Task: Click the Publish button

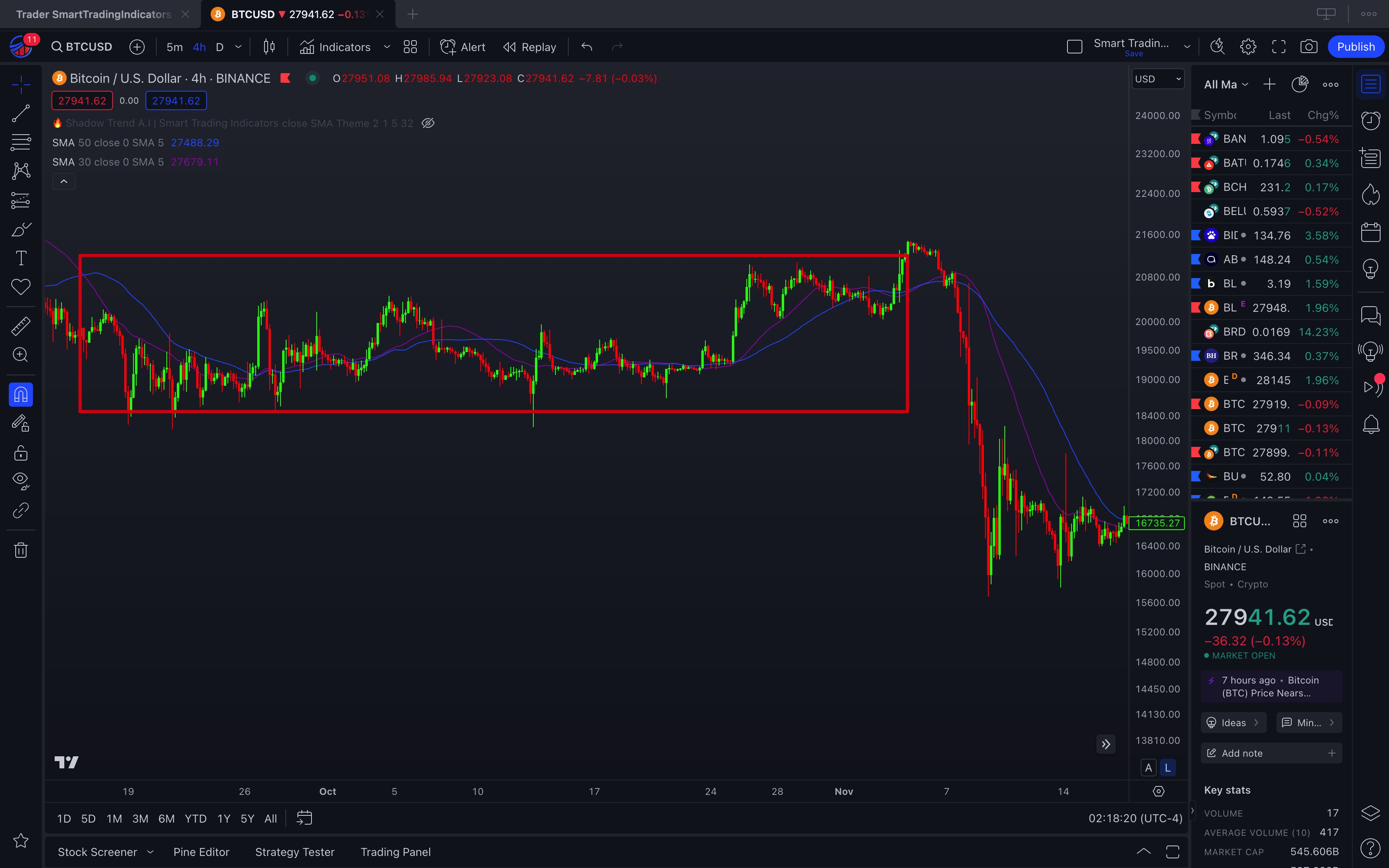Action: [1356, 47]
